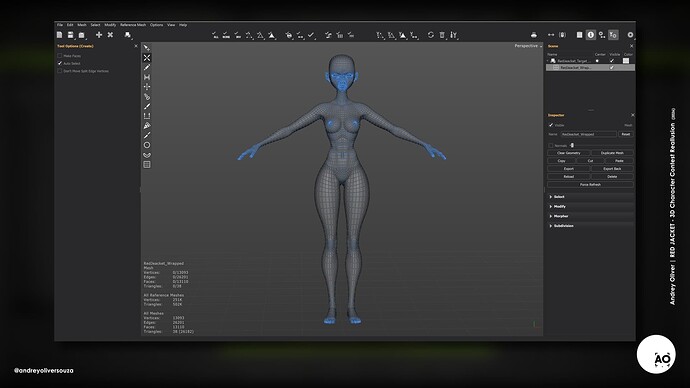Open the Perspective view dropdown
690x388 pixels.
(x=528, y=46)
